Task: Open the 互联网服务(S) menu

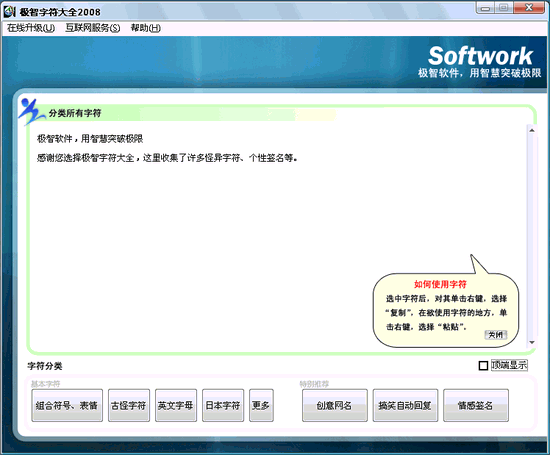Action: 93,28
